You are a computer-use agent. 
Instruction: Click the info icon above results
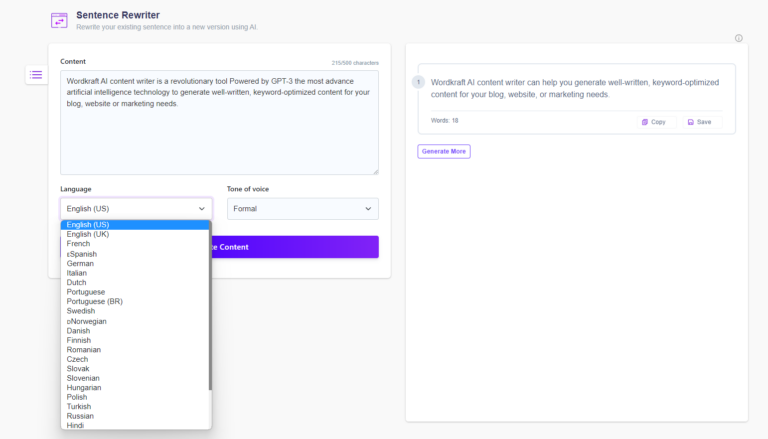[x=738, y=38]
